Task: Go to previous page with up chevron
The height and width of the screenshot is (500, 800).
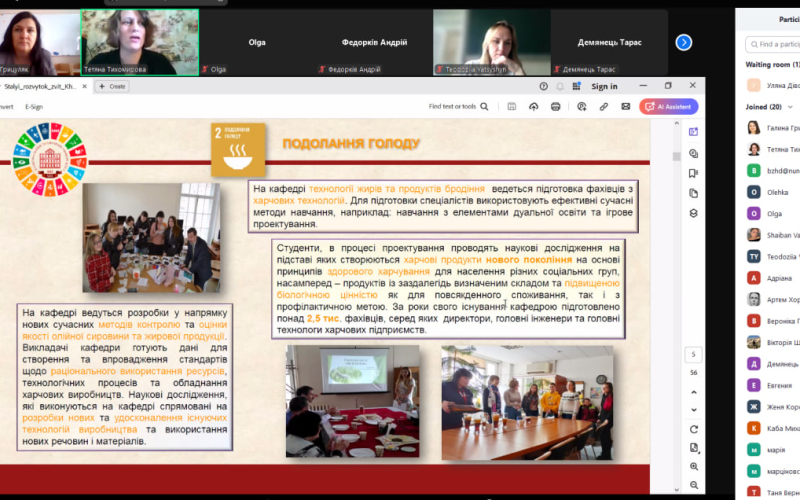Action: (x=694, y=392)
